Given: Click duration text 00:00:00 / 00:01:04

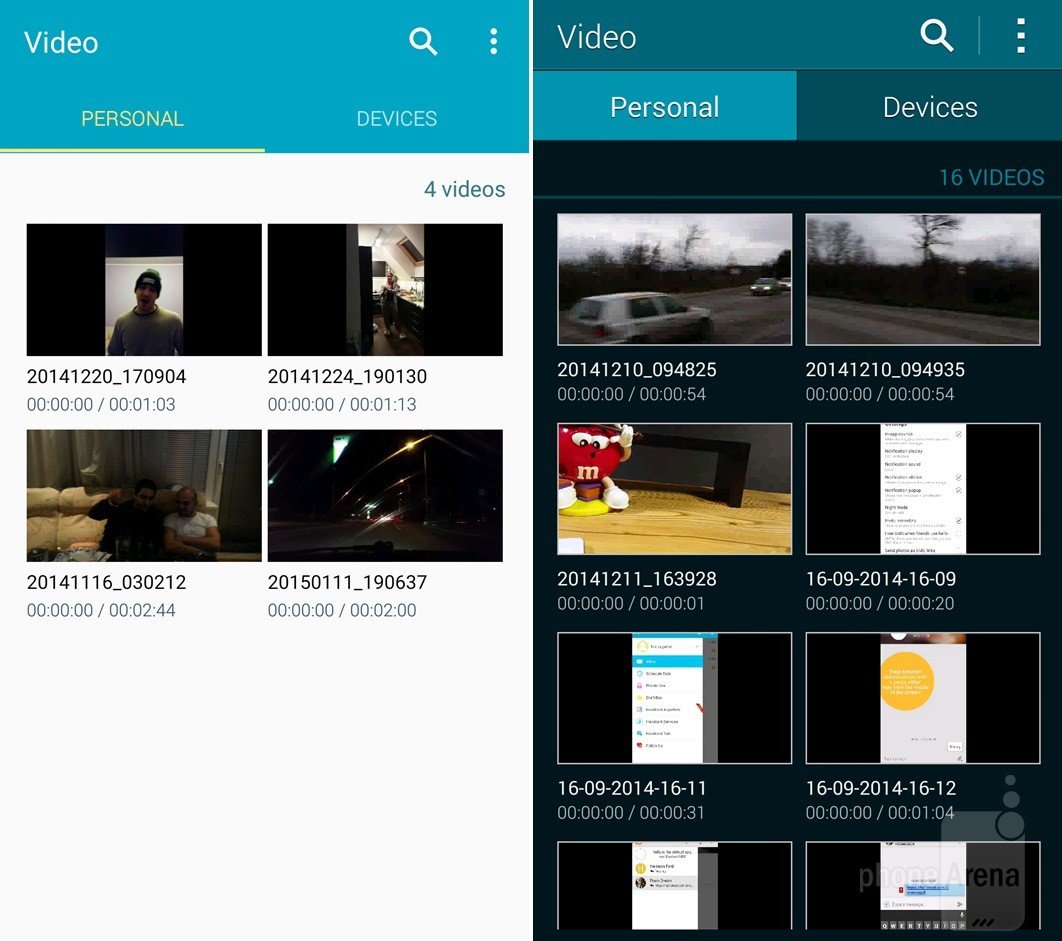Looking at the screenshot, I should [x=880, y=813].
